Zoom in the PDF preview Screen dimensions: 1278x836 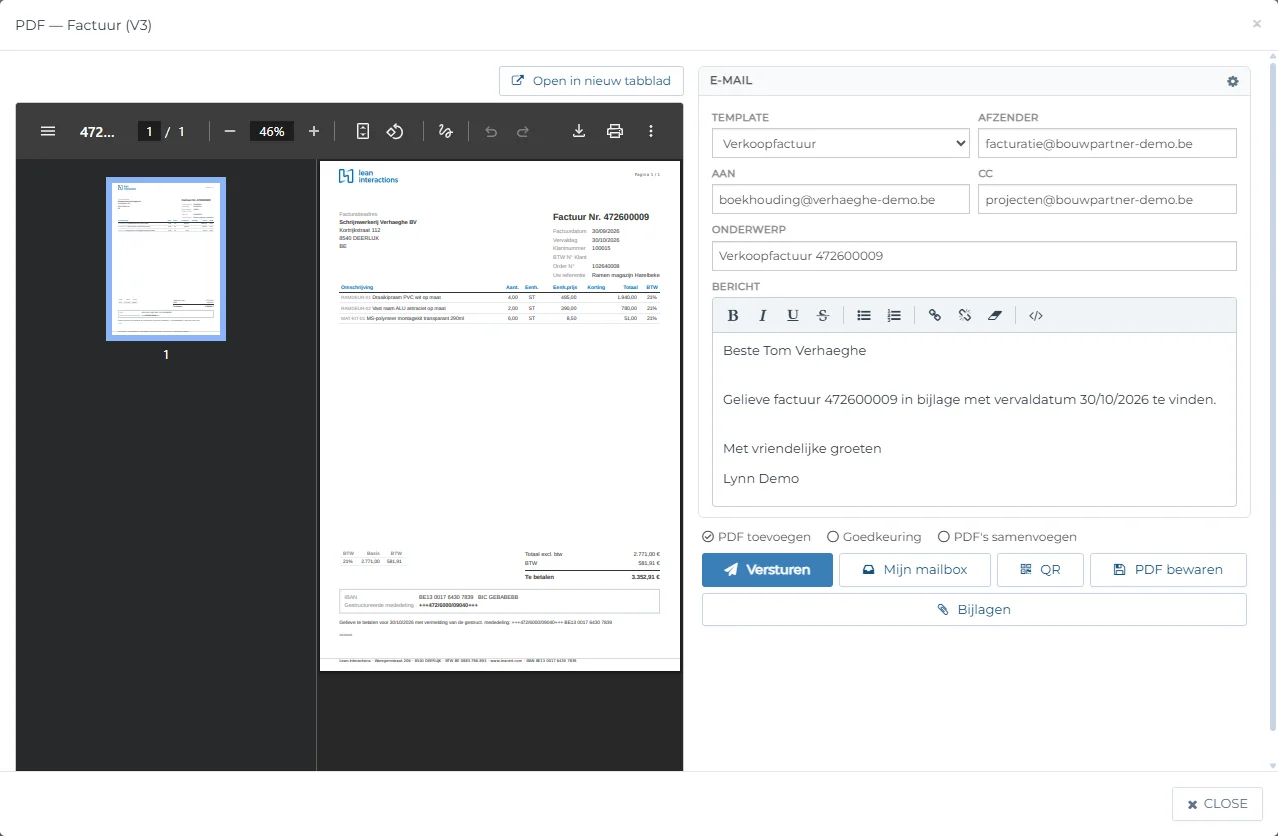(314, 131)
